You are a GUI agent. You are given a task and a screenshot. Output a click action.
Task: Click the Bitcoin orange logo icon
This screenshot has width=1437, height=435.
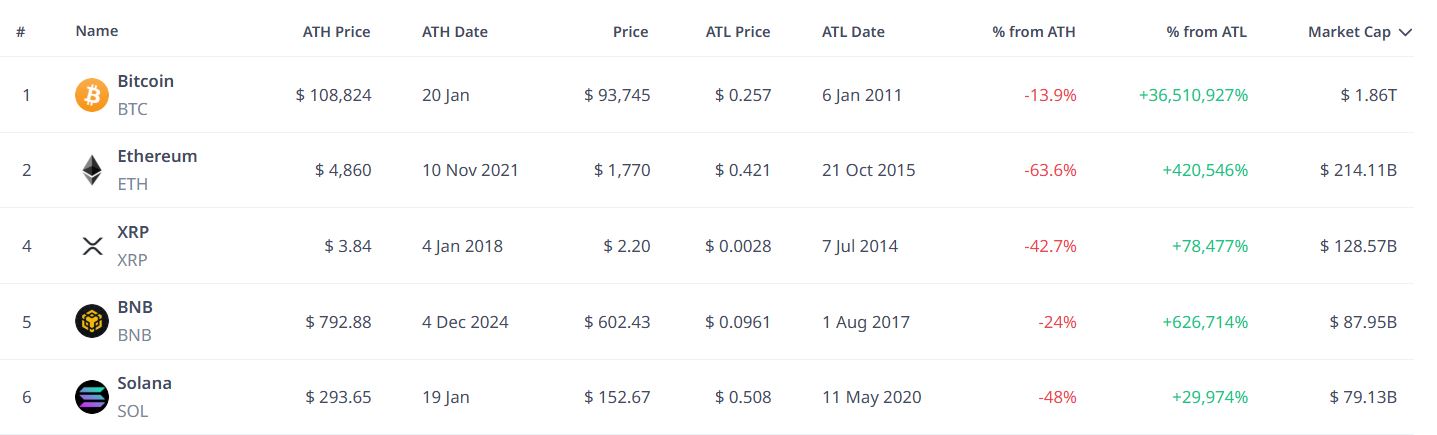click(92, 95)
